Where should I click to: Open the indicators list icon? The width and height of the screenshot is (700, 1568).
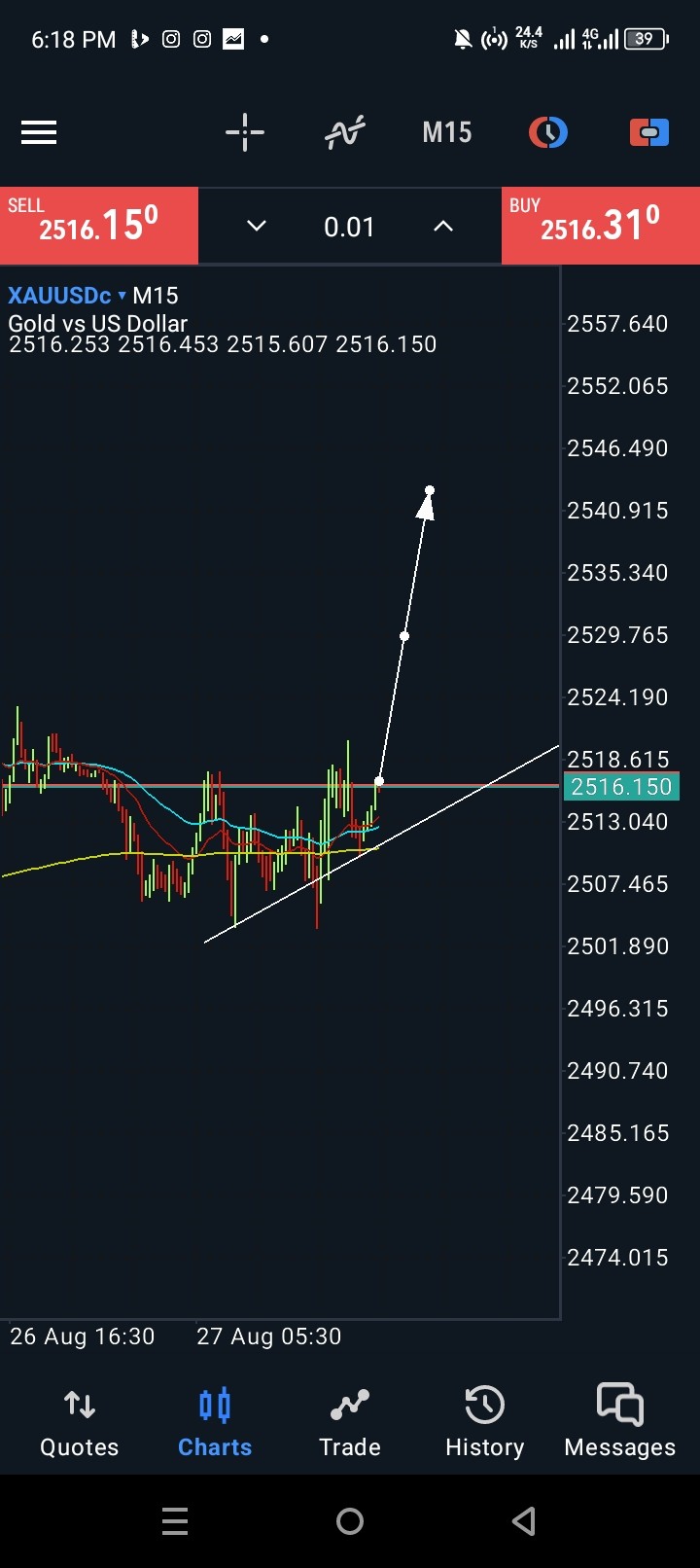pos(345,132)
